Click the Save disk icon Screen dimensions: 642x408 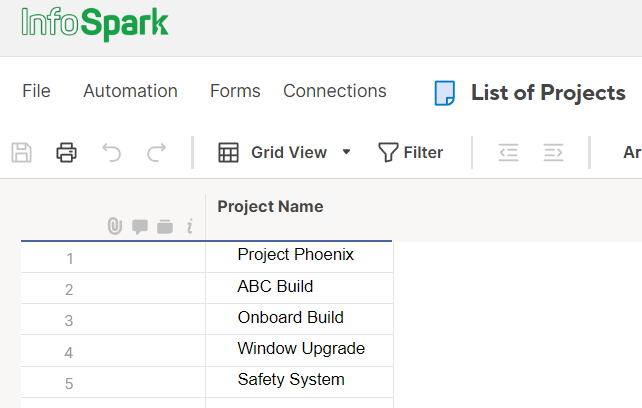[21, 152]
